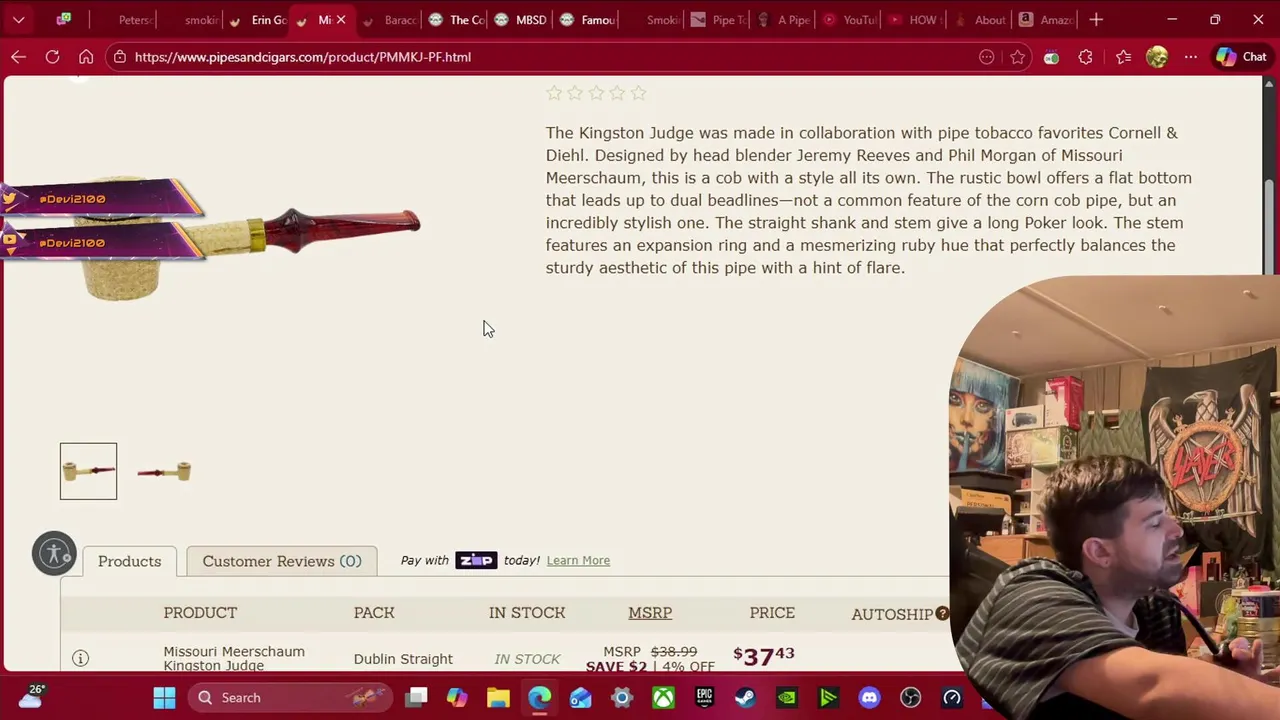Follow the Zip Learn More link
This screenshot has width=1280, height=720.
[x=578, y=560]
